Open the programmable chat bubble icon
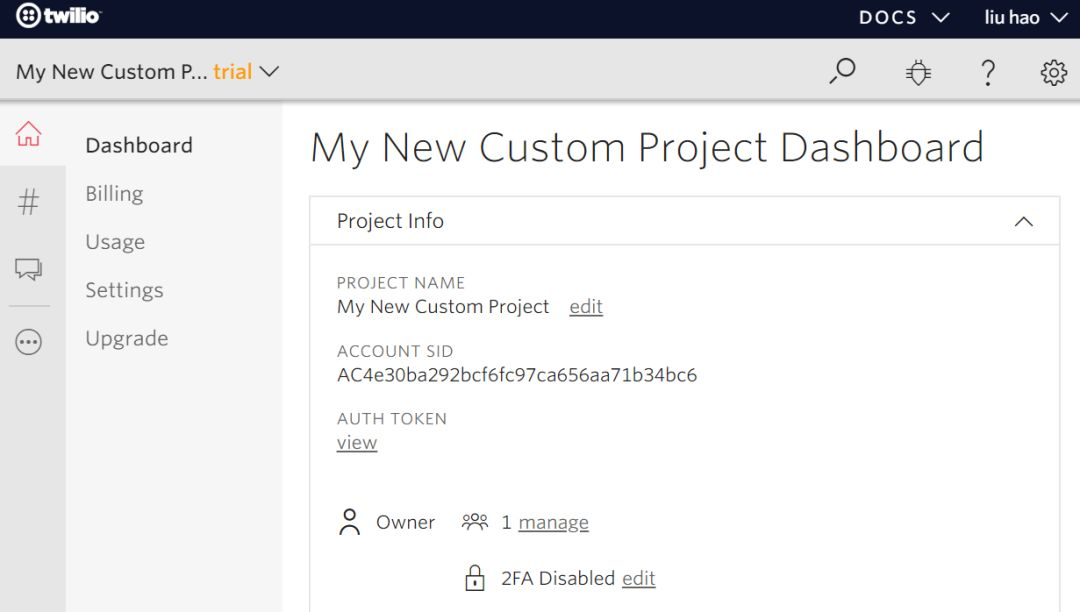The image size is (1080, 612). pos(28,268)
